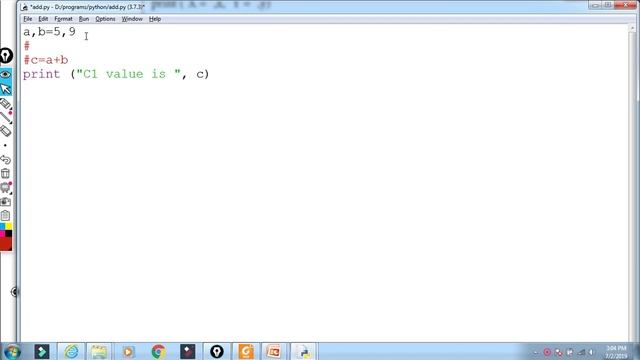Switch to Epic Pen on taskbar
This screenshot has width=640, height=360.
tap(217, 351)
